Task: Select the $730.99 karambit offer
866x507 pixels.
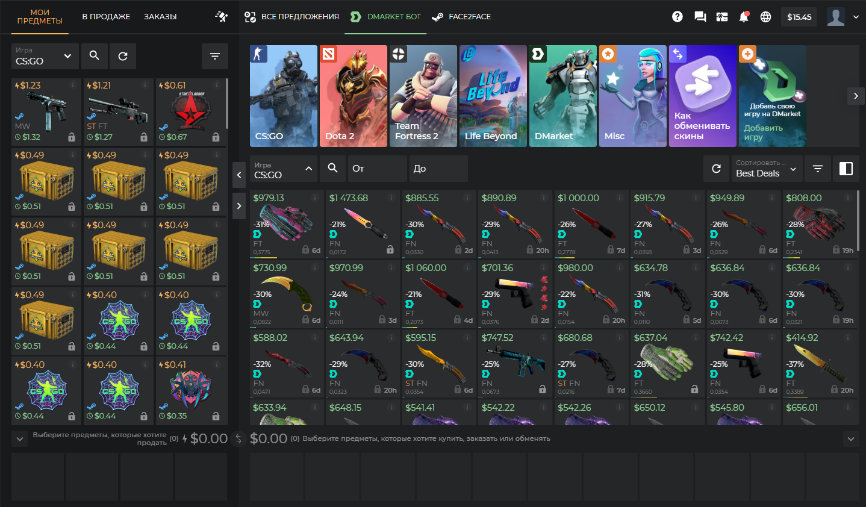Action: 286,293
